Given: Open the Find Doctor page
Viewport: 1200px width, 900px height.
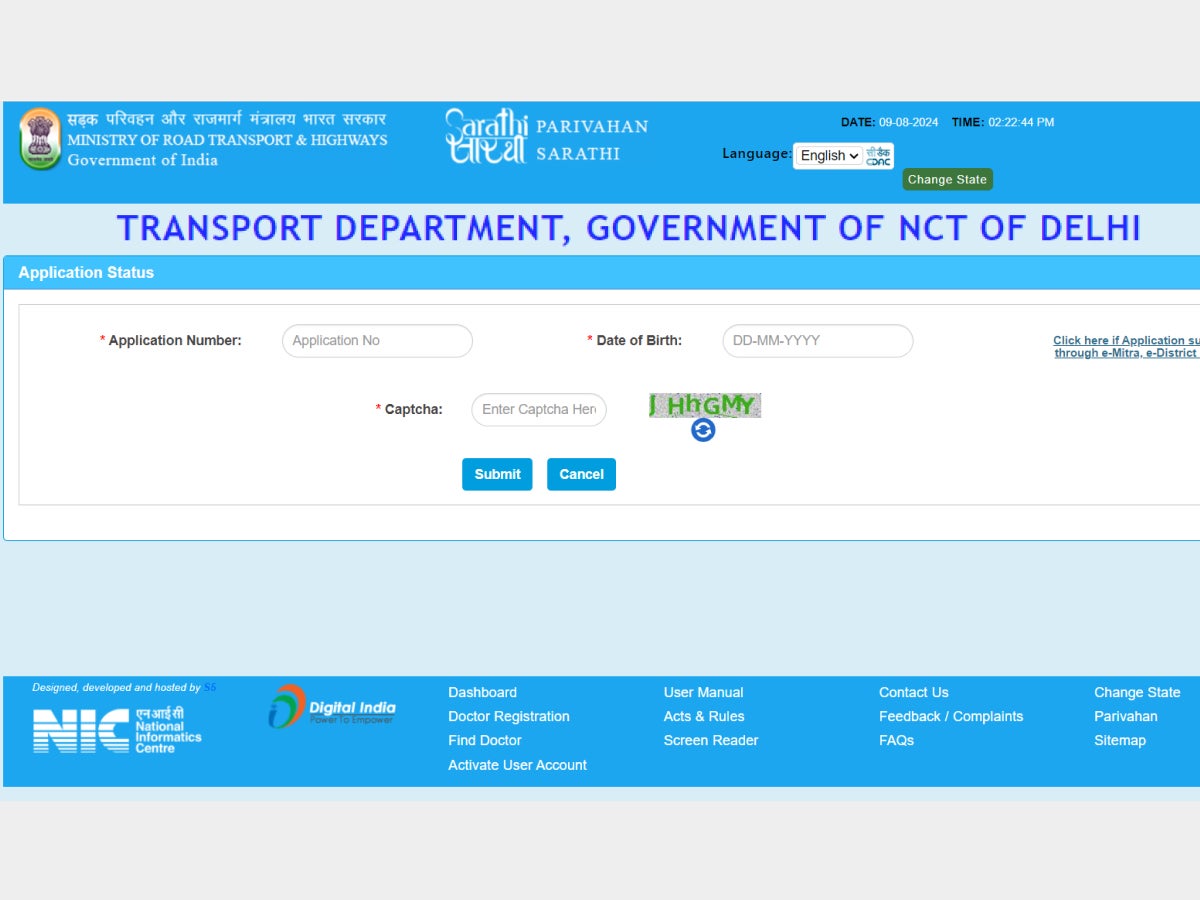Looking at the screenshot, I should click(x=485, y=740).
